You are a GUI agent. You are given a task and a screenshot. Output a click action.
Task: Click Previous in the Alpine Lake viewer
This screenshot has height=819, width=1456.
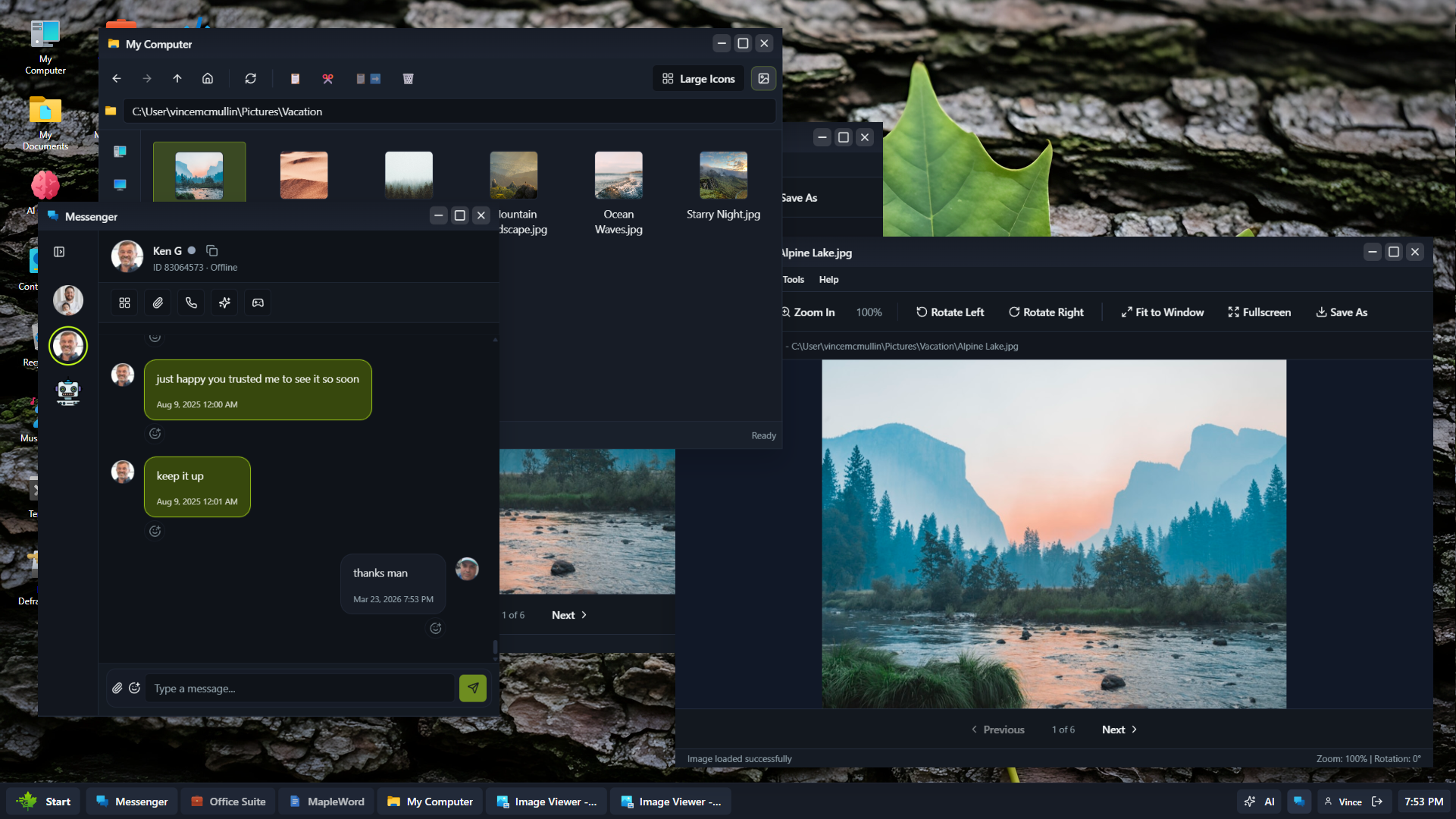click(998, 730)
